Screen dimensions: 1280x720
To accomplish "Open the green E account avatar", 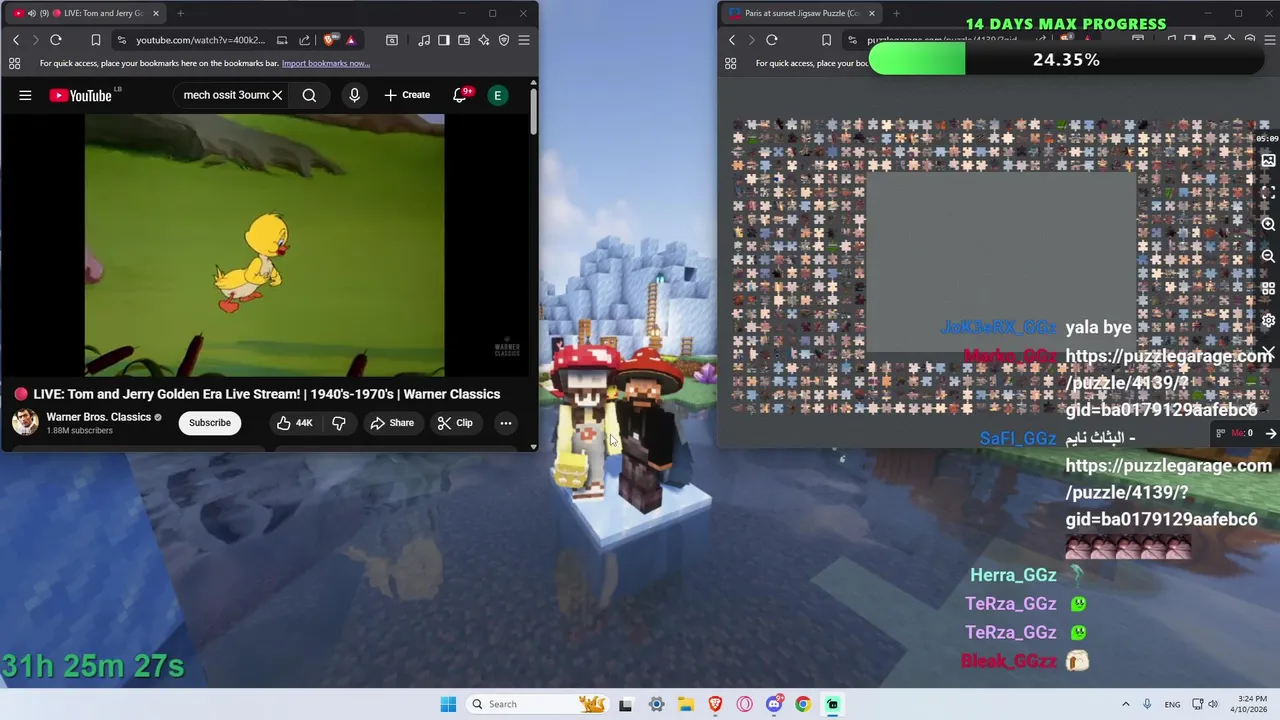I will (497, 95).
